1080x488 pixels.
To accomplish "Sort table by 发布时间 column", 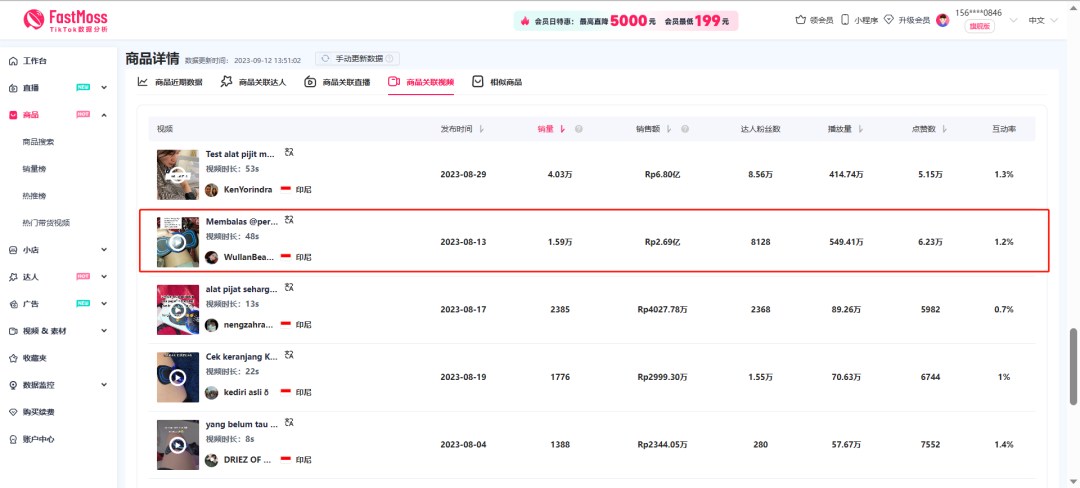I will 462,129.
